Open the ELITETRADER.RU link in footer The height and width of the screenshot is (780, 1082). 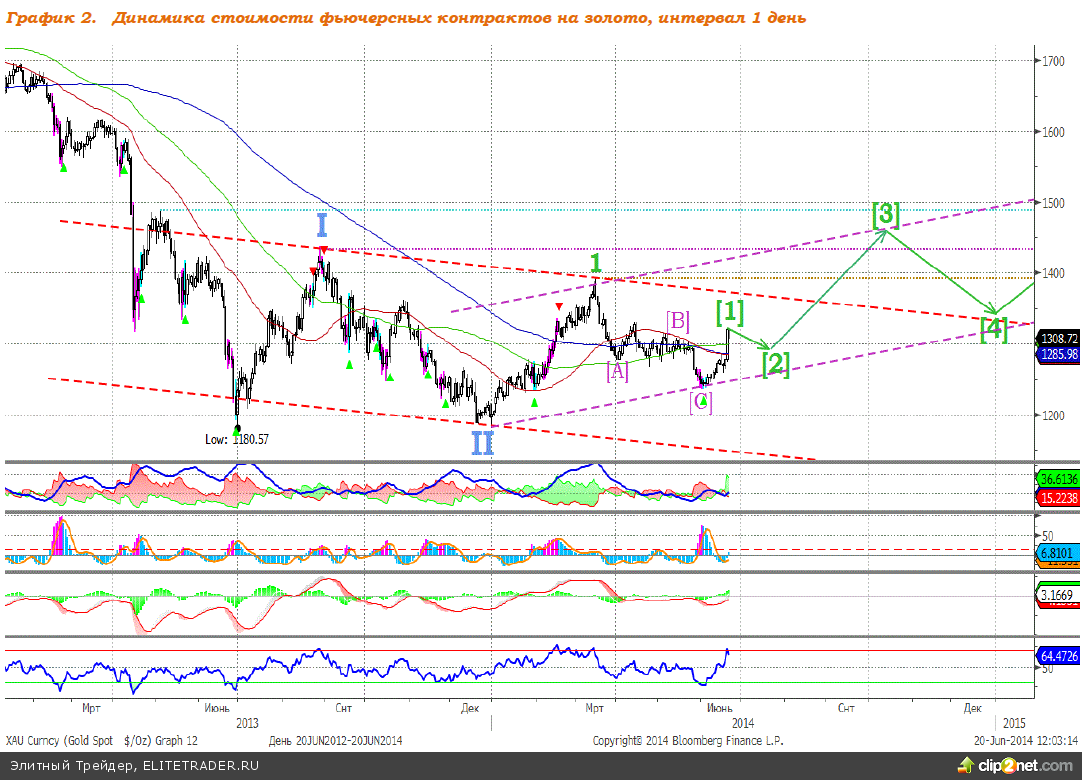(200, 765)
